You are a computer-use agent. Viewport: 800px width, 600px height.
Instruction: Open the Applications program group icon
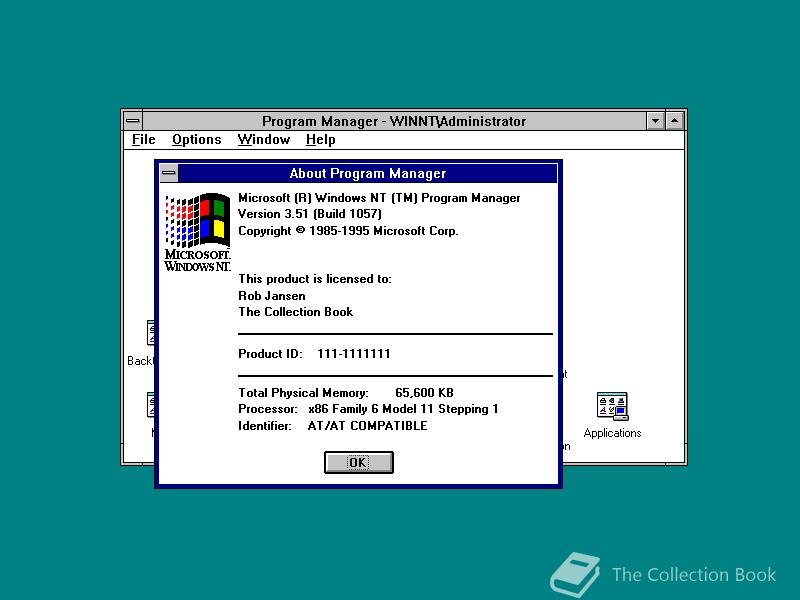click(612, 406)
